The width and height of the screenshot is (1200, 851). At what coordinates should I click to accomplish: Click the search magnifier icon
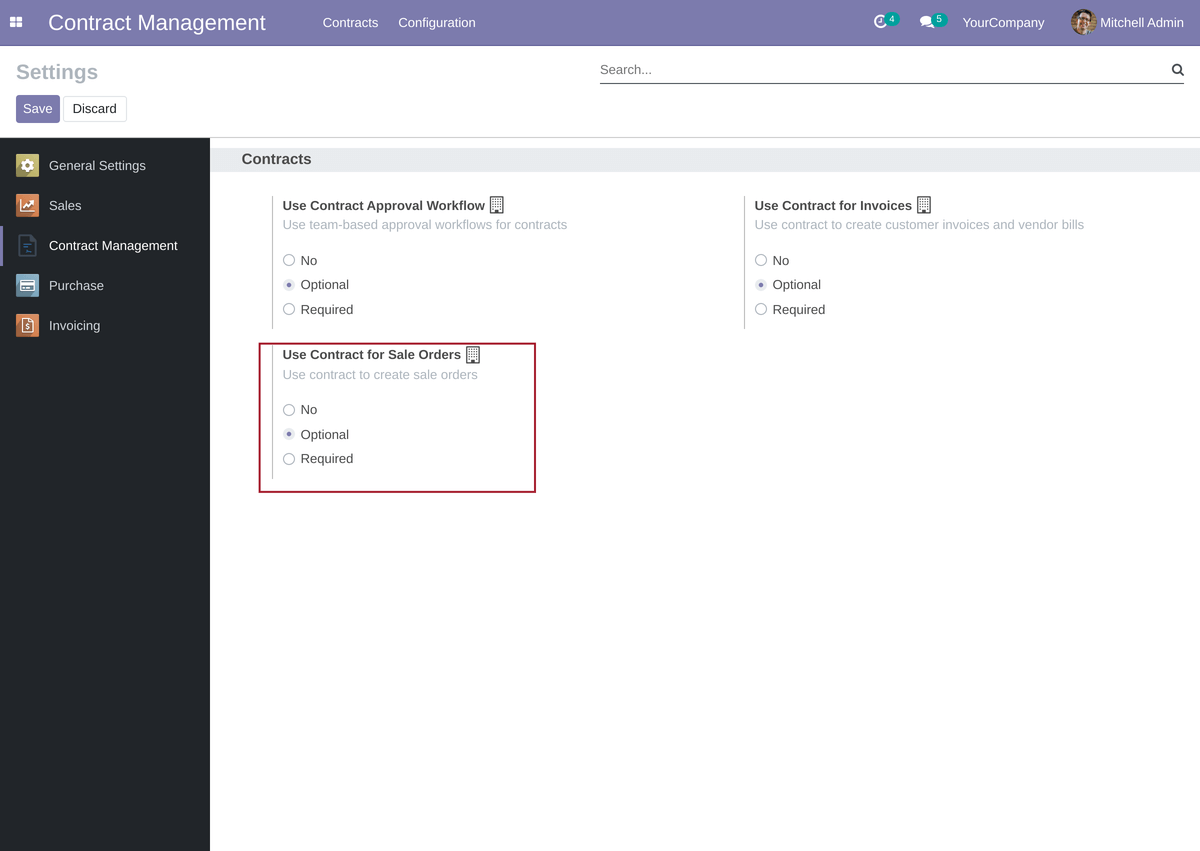[1177, 70]
